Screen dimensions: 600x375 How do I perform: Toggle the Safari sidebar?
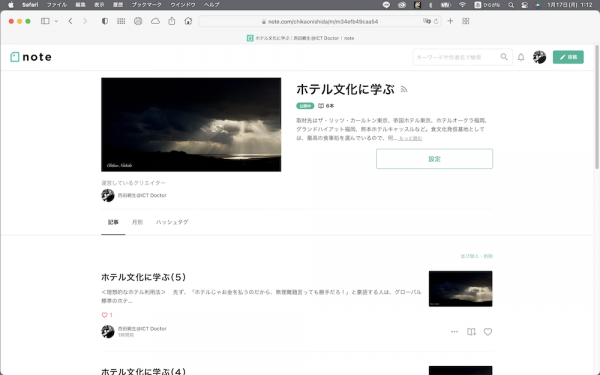[x=45, y=21]
